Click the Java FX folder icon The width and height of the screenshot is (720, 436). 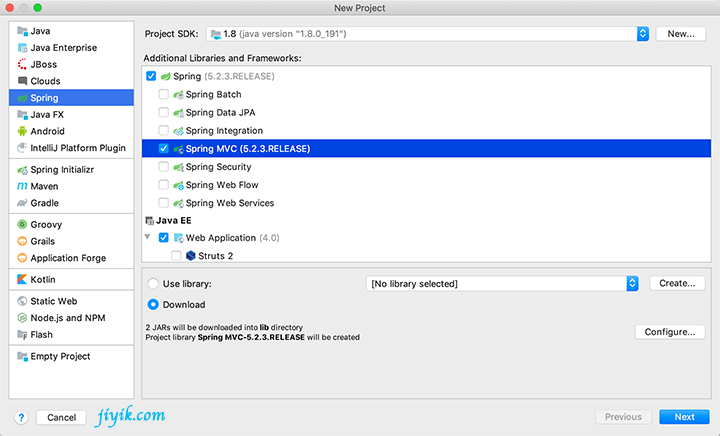(x=22, y=114)
